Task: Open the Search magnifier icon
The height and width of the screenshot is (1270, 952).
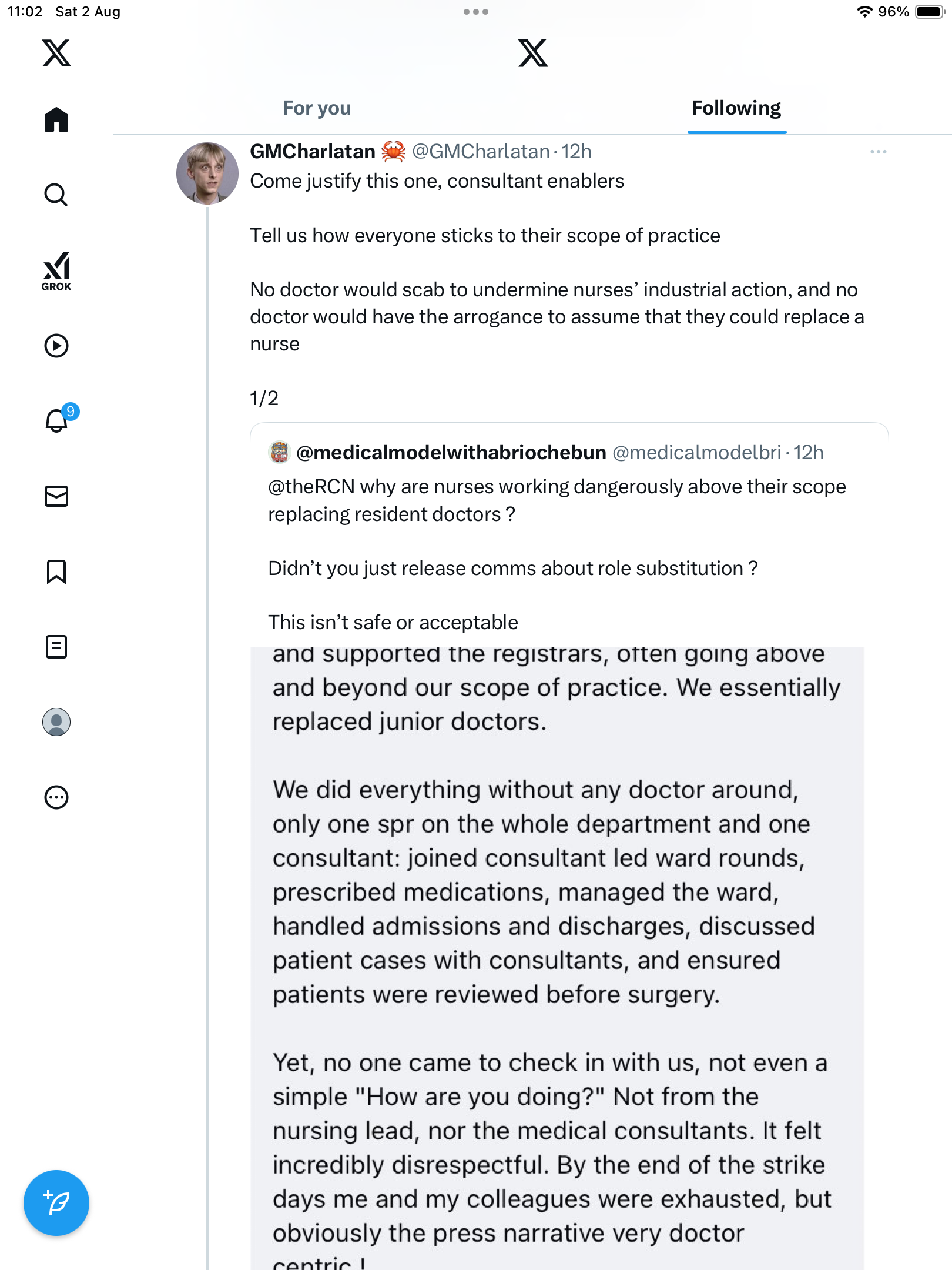Action: [x=56, y=195]
